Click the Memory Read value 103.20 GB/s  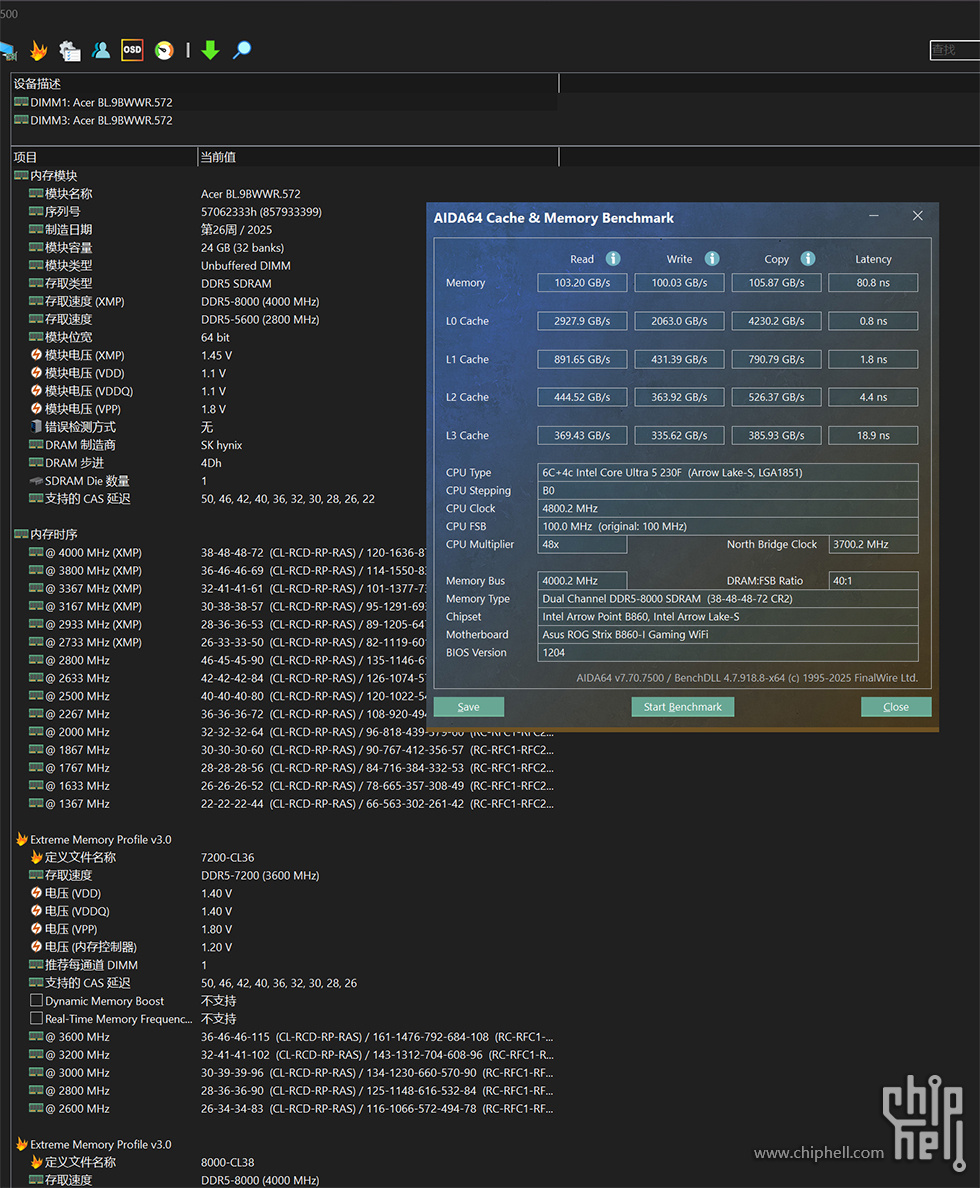point(582,283)
